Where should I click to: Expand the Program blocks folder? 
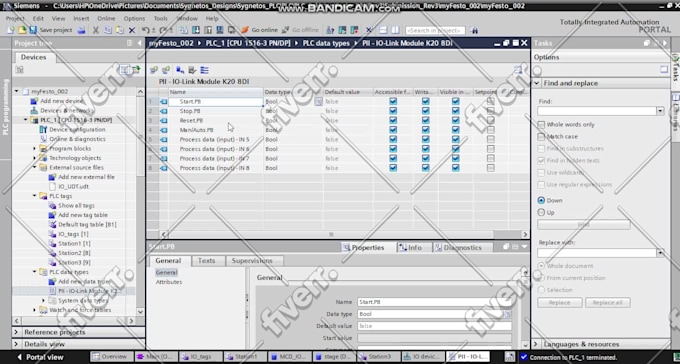[x=34, y=148]
